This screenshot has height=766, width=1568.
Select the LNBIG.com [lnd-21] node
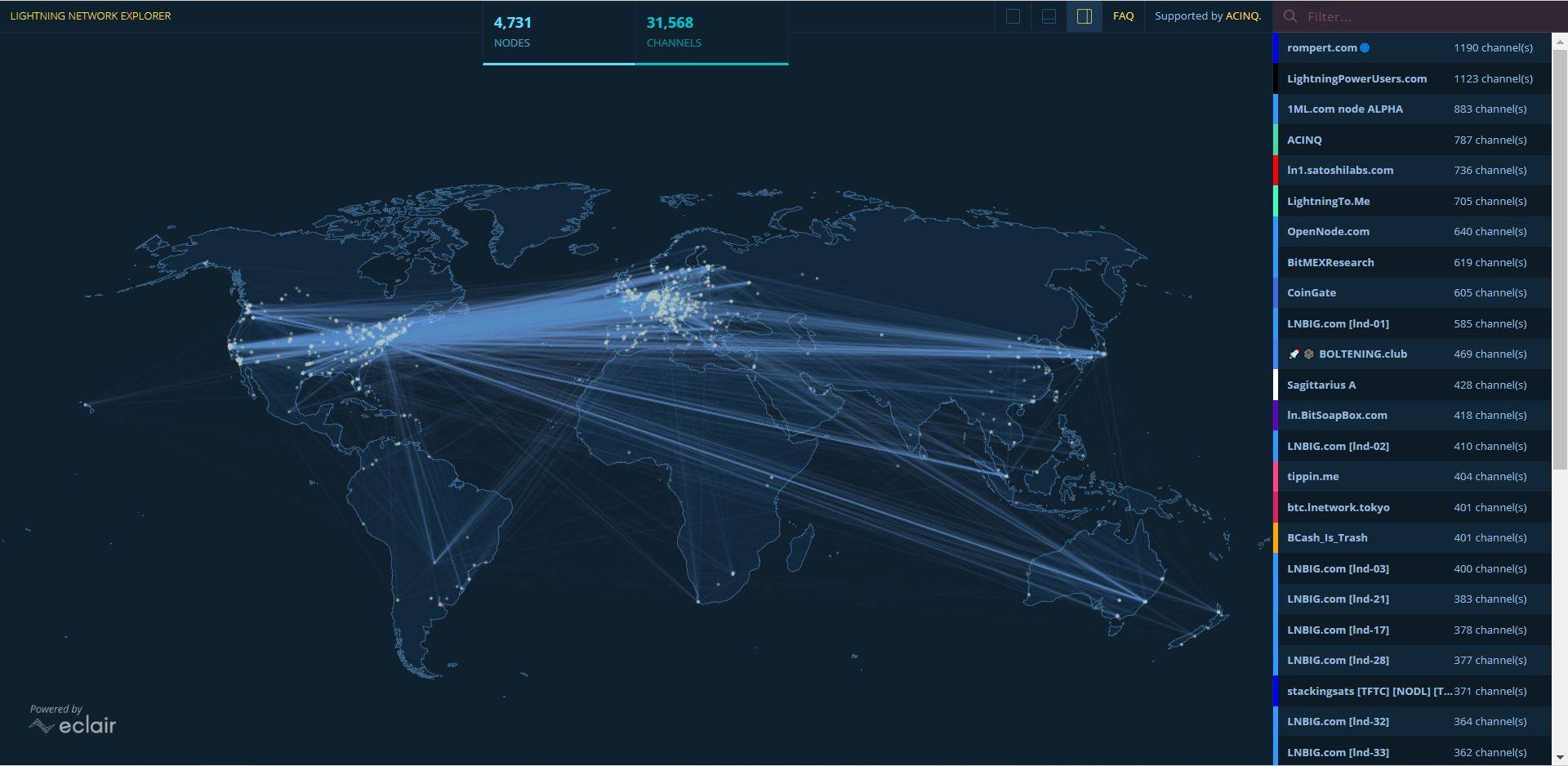point(1412,599)
